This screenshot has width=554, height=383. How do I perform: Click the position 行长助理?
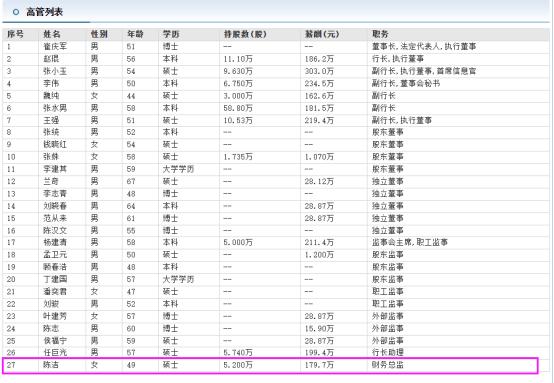[x=388, y=353]
